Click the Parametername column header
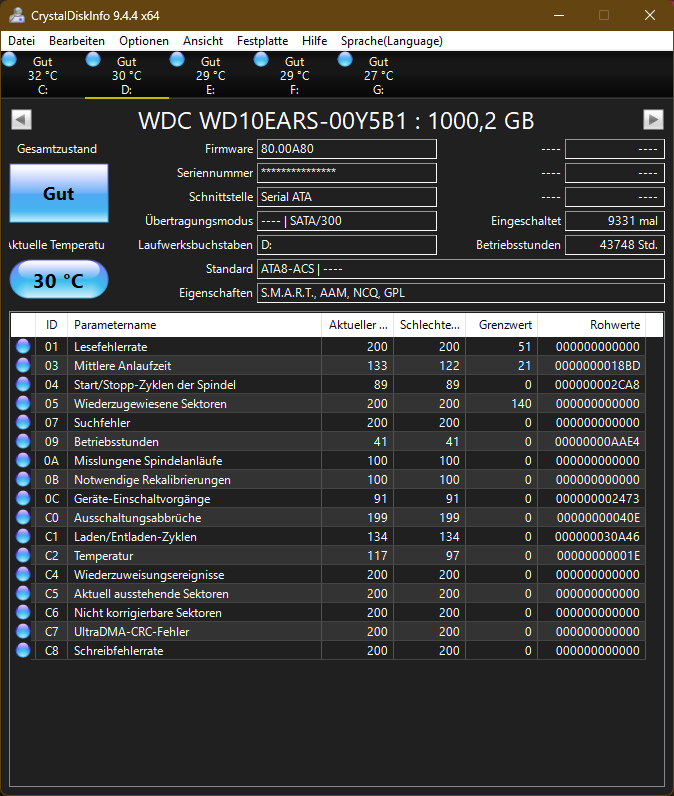This screenshot has height=796, width=674. pyautogui.click(x=194, y=325)
